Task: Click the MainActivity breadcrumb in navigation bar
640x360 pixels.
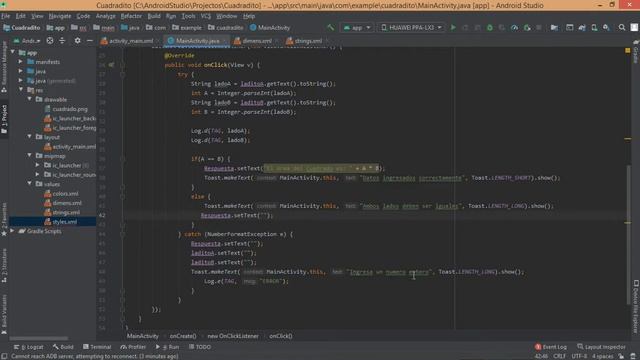Action: click(x=270, y=28)
